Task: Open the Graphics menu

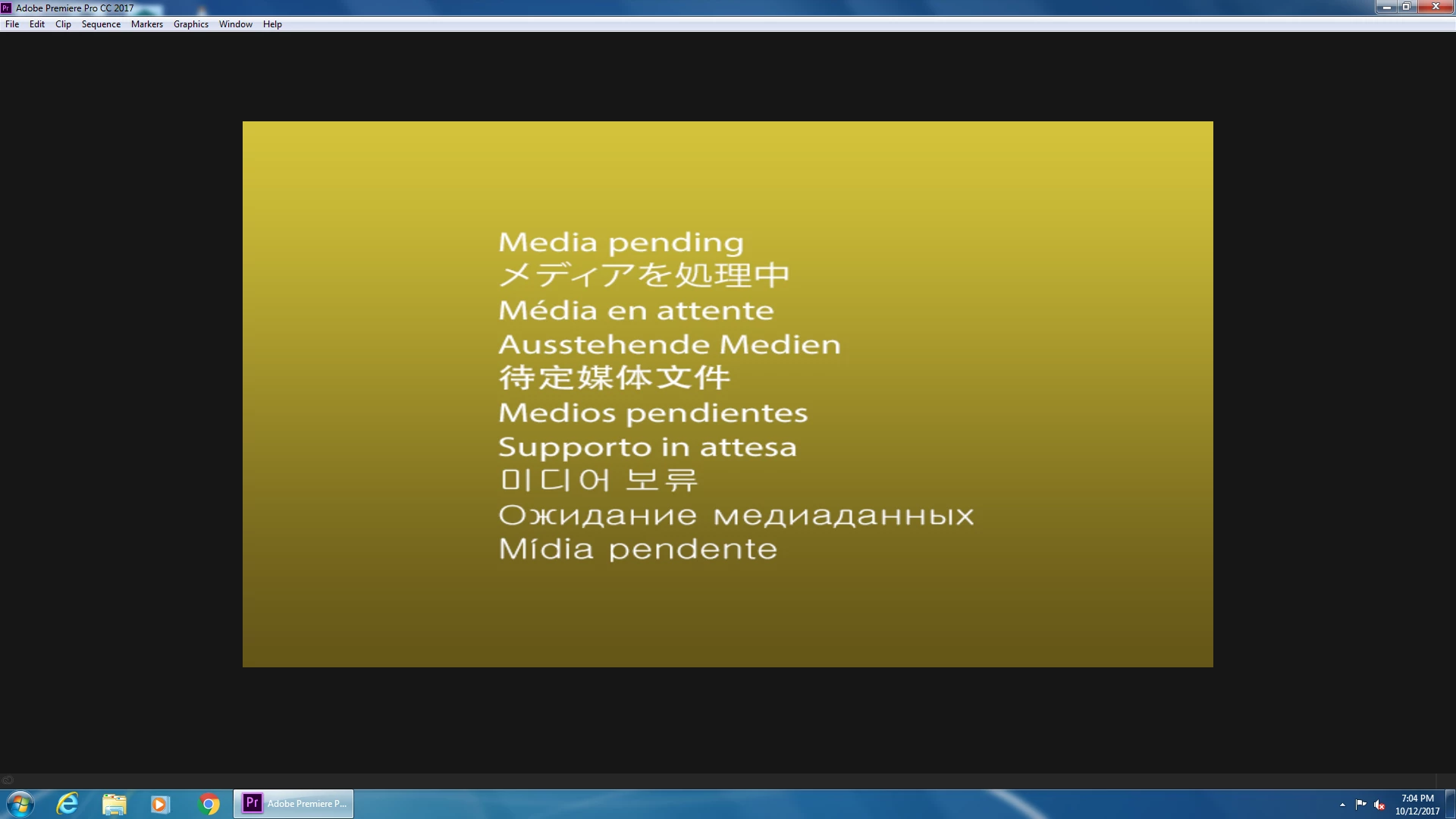Action: click(x=190, y=24)
